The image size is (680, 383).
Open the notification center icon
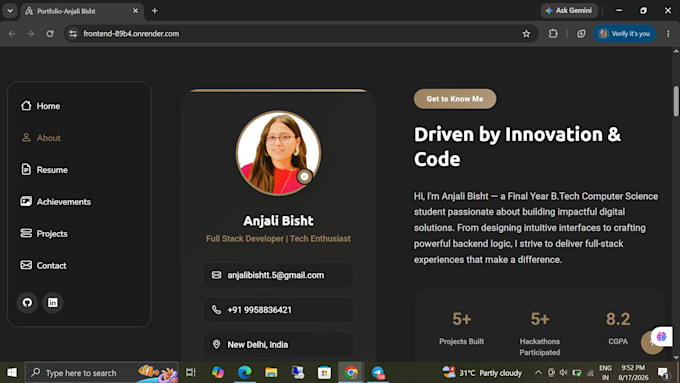click(664, 373)
